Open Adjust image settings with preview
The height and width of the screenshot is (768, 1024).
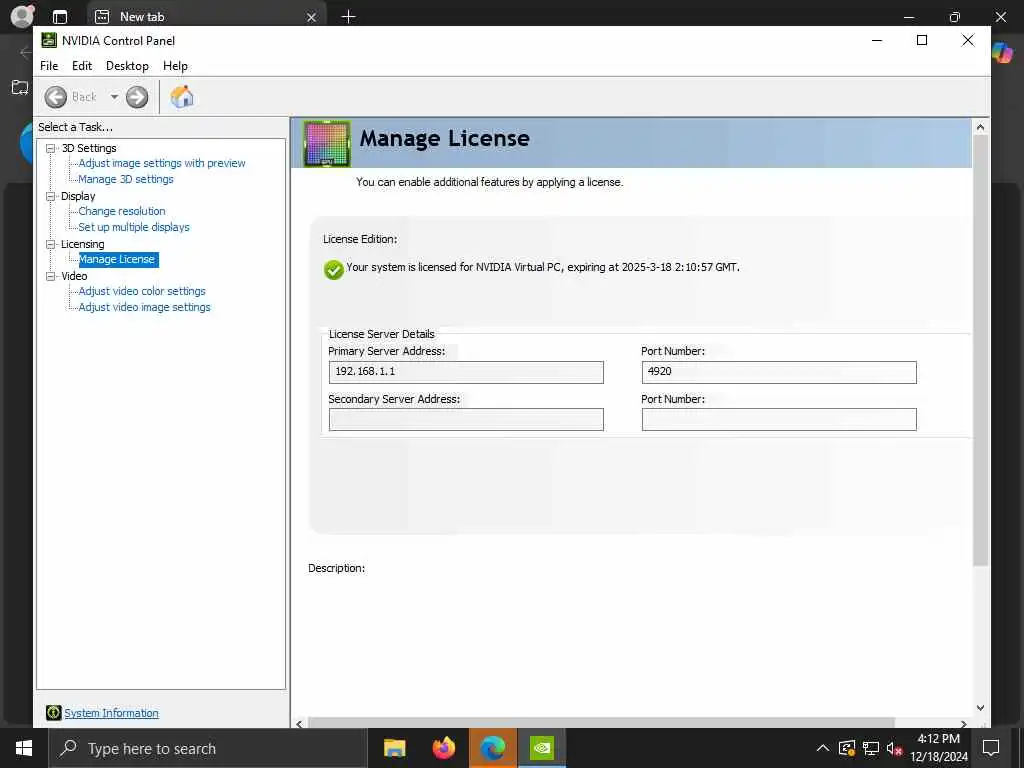(162, 163)
